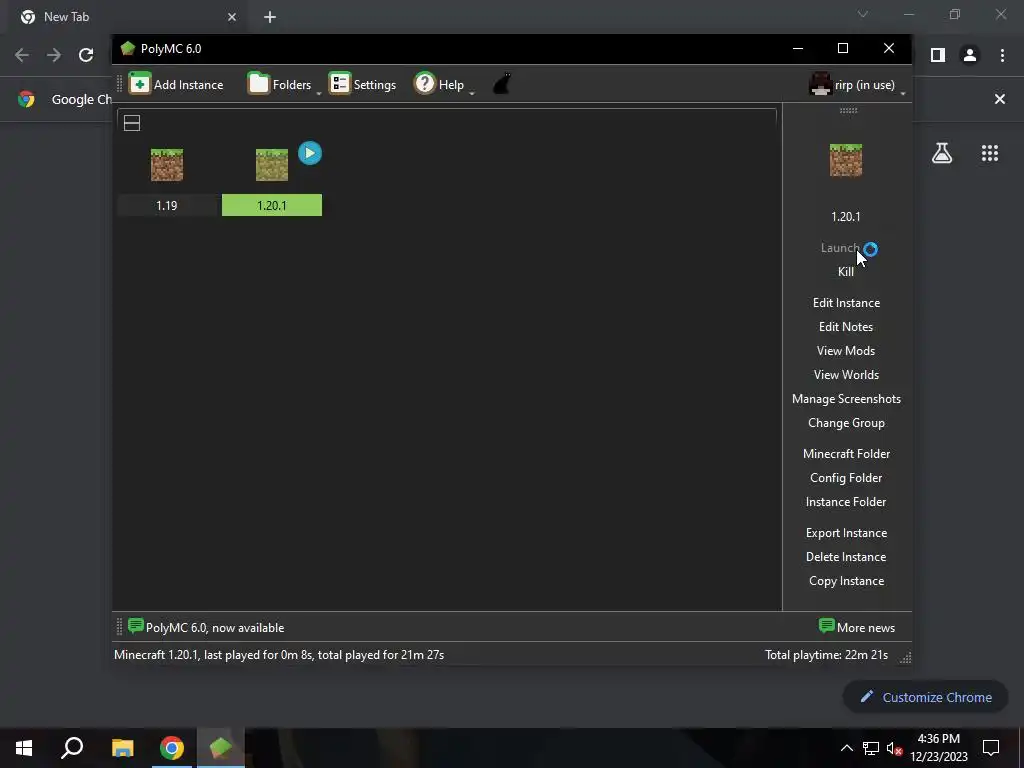Select the 1.20.1 instance grass block icon
Screen dimensions: 1024x768
pos(272,165)
